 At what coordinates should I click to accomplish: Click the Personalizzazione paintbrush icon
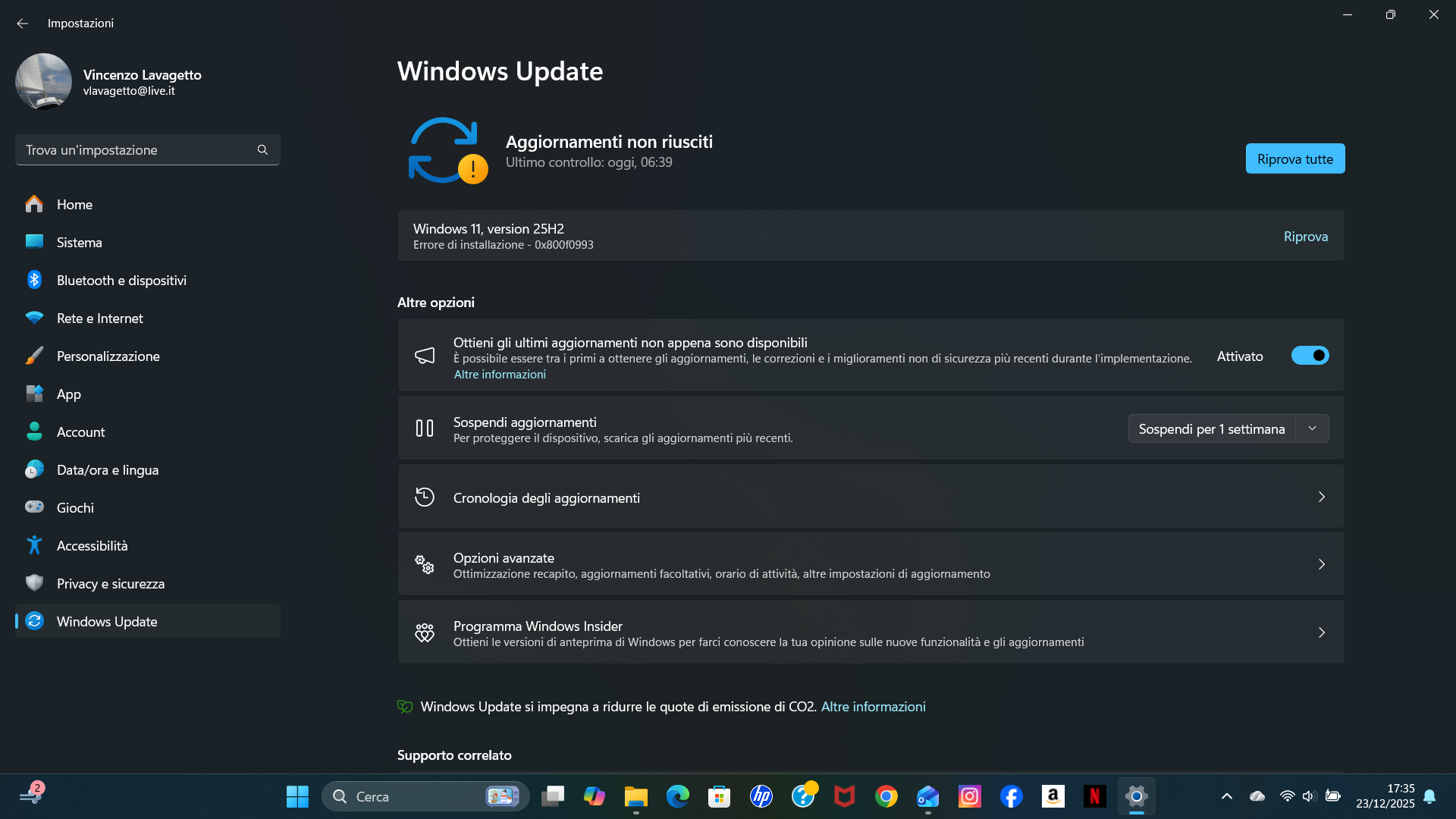point(34,356)
